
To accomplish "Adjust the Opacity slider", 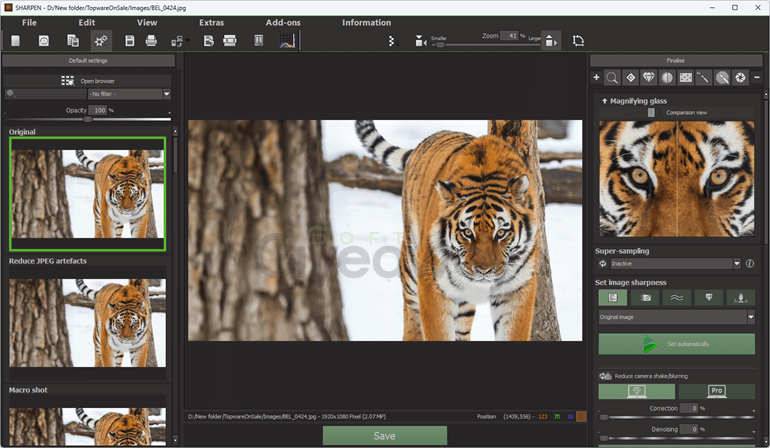I will 88,119.
